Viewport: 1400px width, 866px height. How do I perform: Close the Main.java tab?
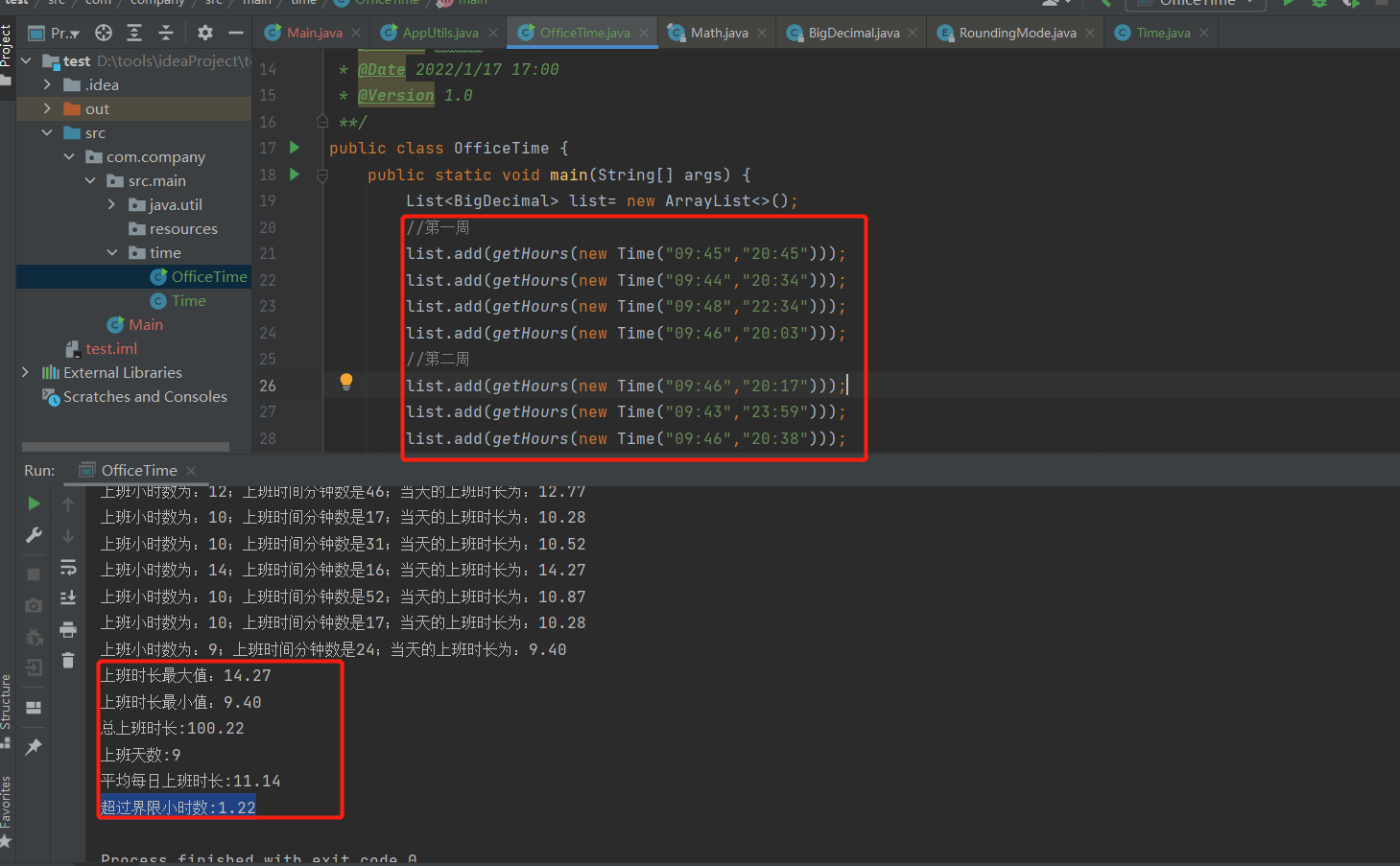point(356,33)
